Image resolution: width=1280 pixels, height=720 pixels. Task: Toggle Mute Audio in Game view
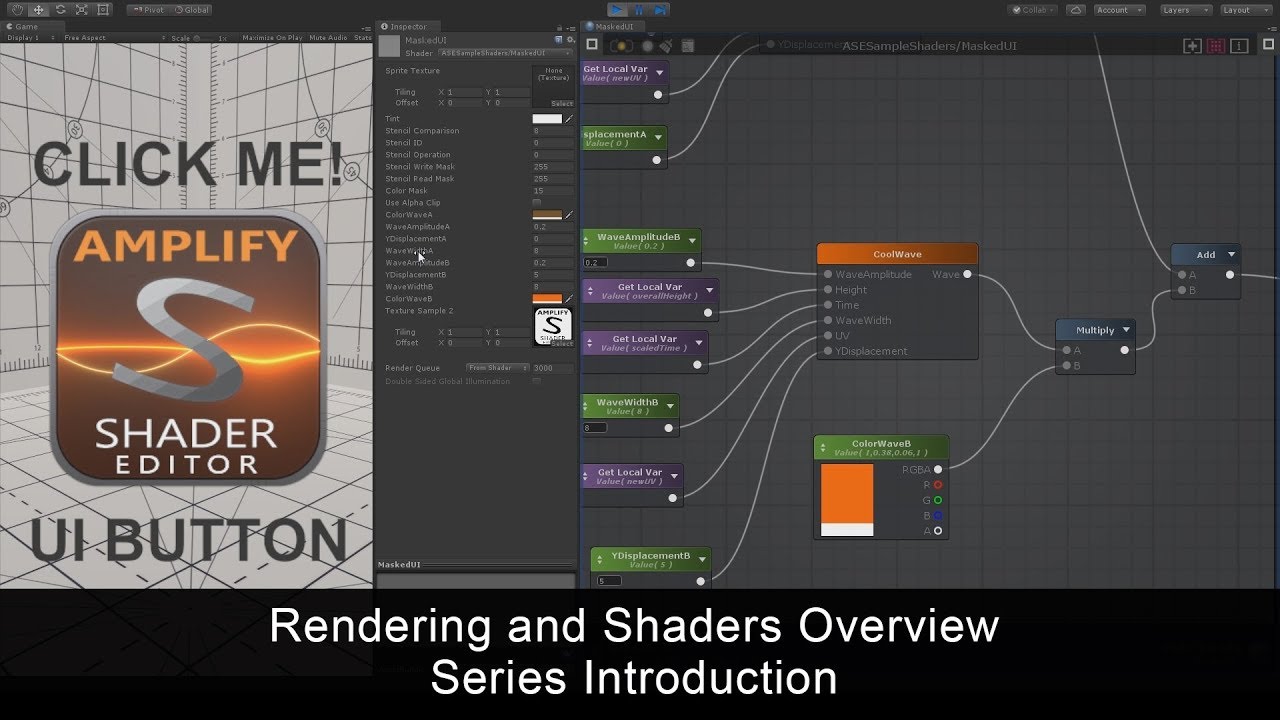coord(328,38)
